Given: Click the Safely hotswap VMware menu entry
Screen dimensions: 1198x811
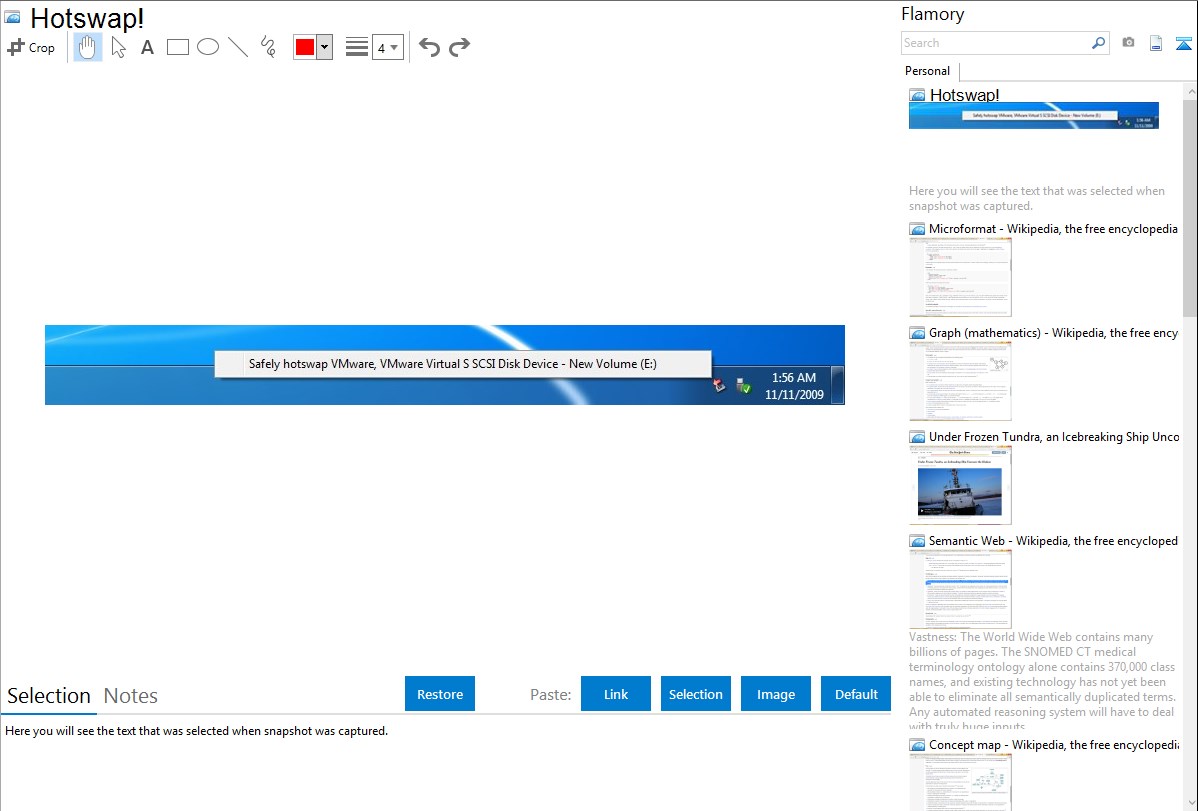Looking at the screenshot, I should (463, 364).
